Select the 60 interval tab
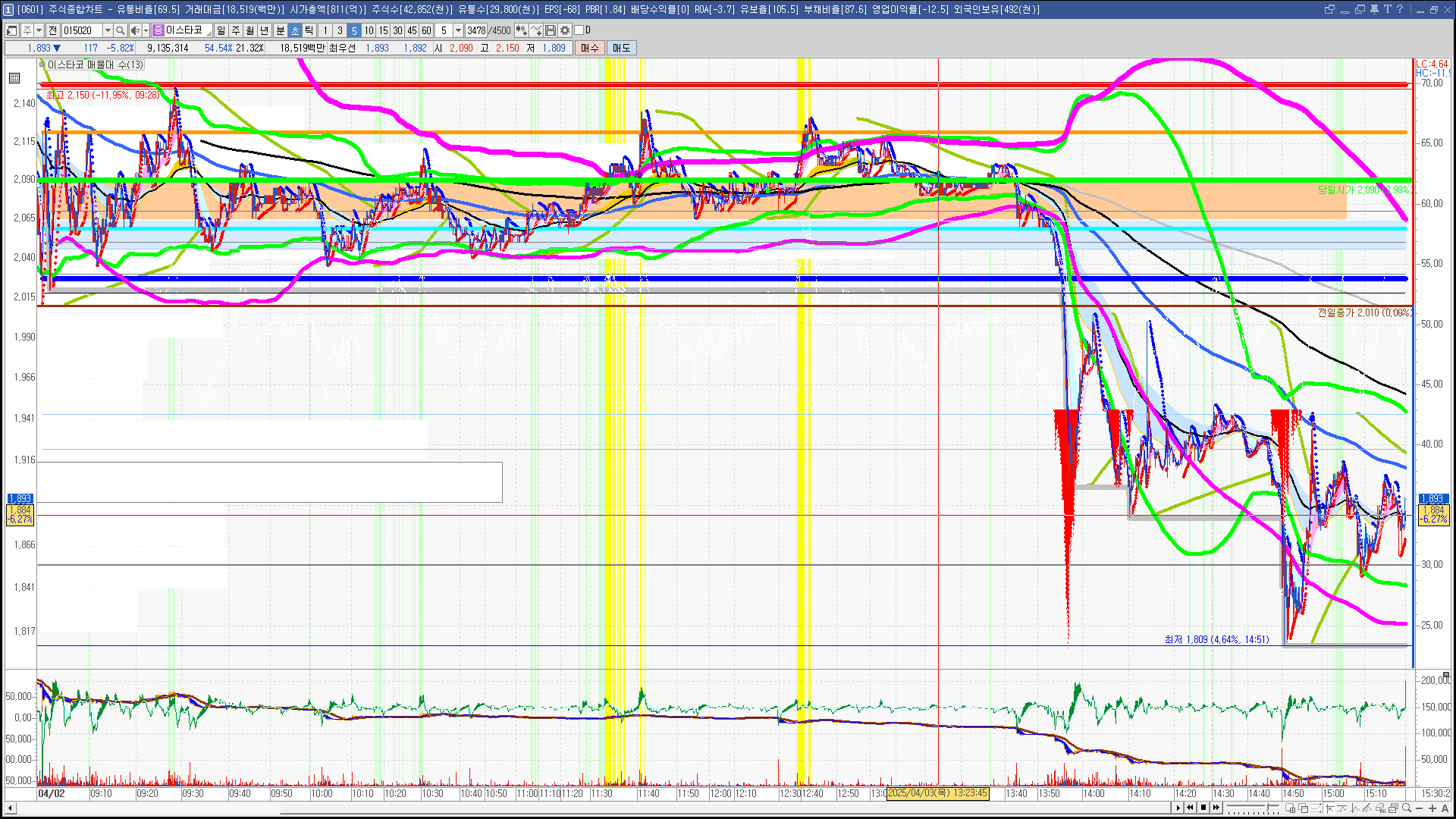The width and height of the screenshot is (1456, 819). coord(426,30)
